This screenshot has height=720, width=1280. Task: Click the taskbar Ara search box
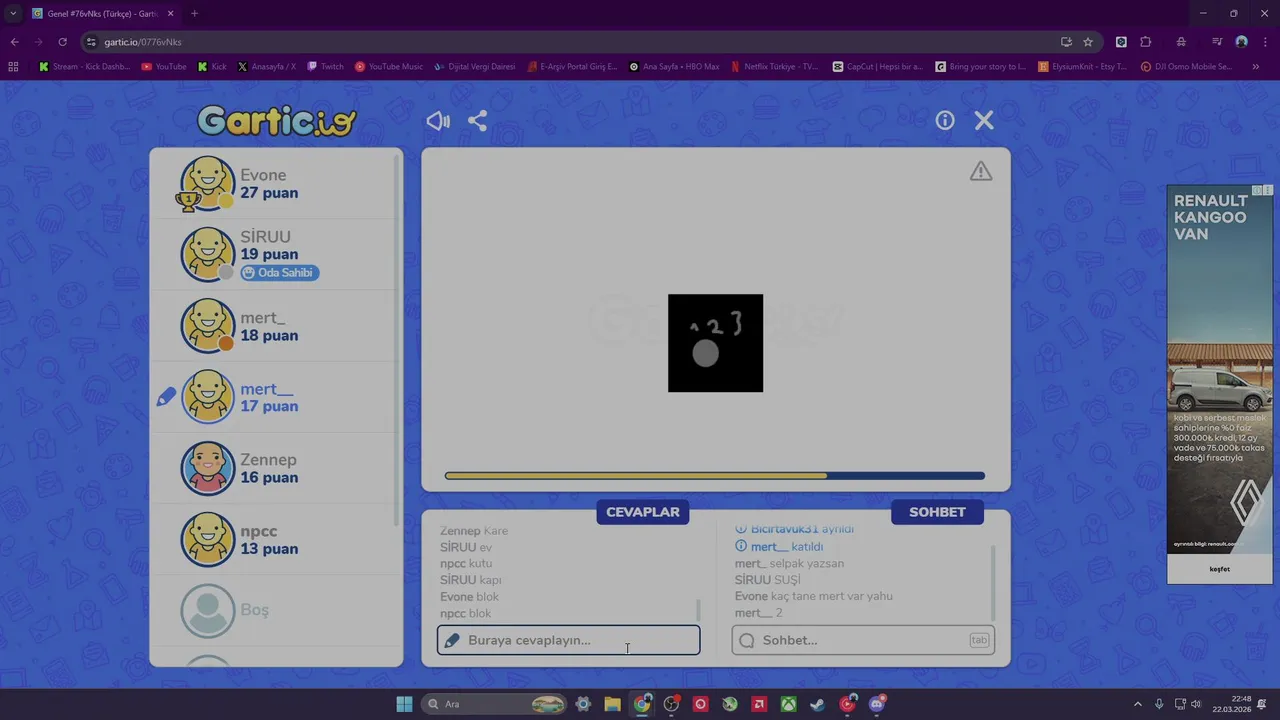click(494, 704)
